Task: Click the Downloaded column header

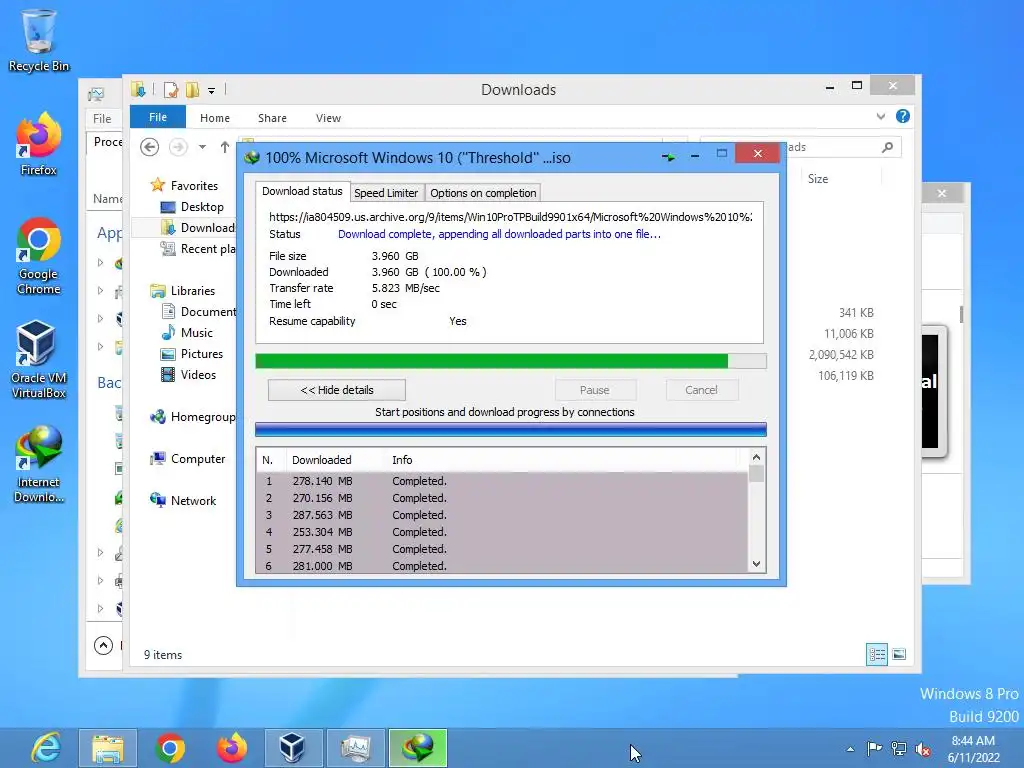Action: tap(335, 460)
